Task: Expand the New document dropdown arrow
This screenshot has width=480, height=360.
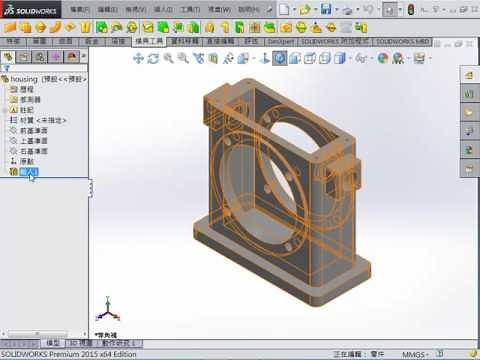Action: tap(294, 10)
